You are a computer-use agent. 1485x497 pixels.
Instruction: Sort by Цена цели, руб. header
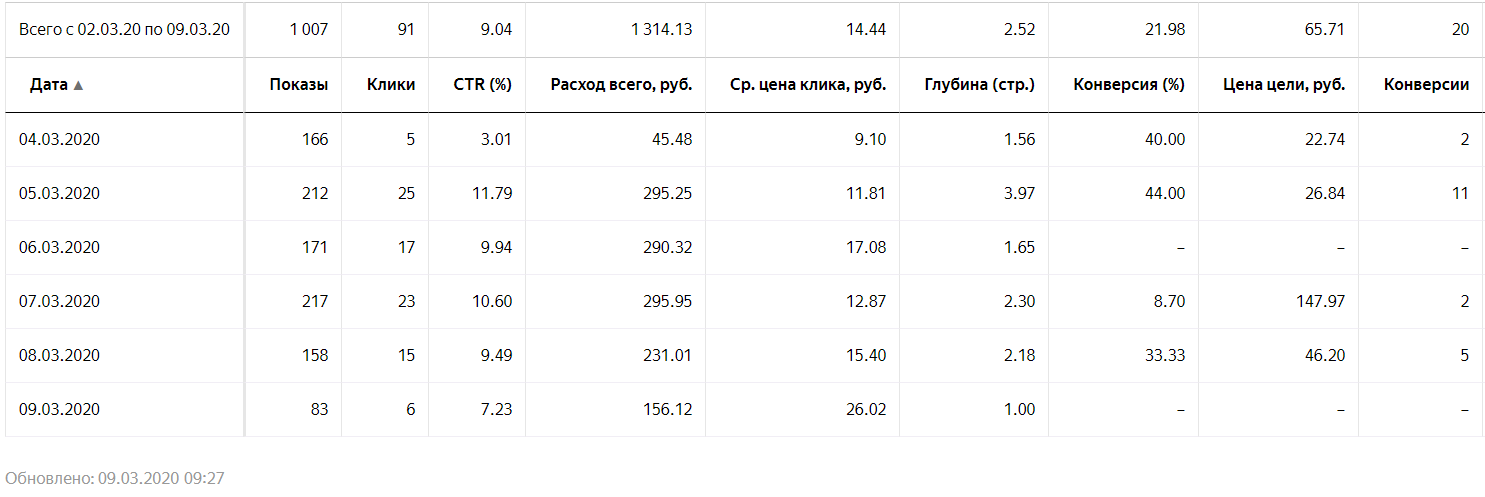pos(1284,85)
